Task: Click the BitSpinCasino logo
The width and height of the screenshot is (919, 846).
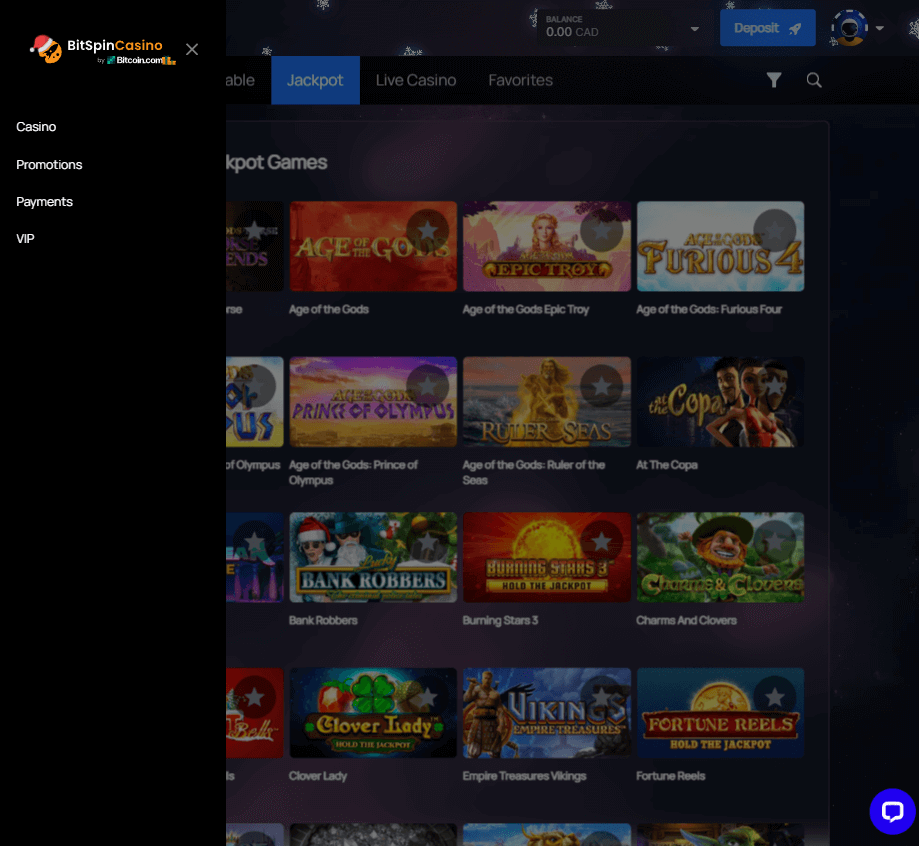Action: click(103, 50)
